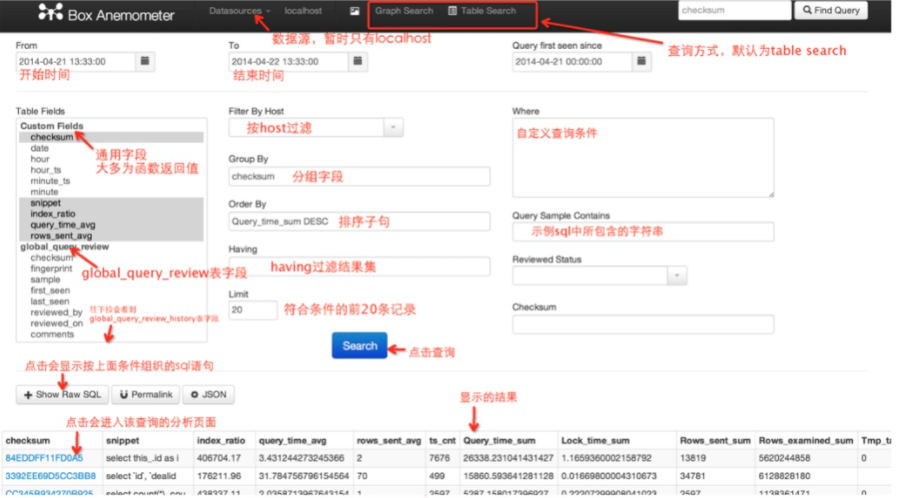Select the localhost datasource
This screenshot has width=904, height=498.
click(303, 11)
